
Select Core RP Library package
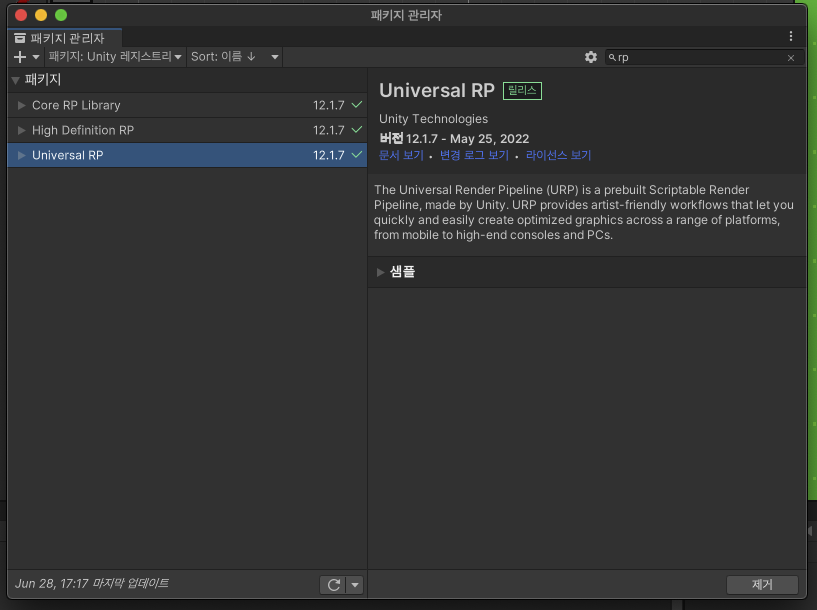(x=188, y=105)
